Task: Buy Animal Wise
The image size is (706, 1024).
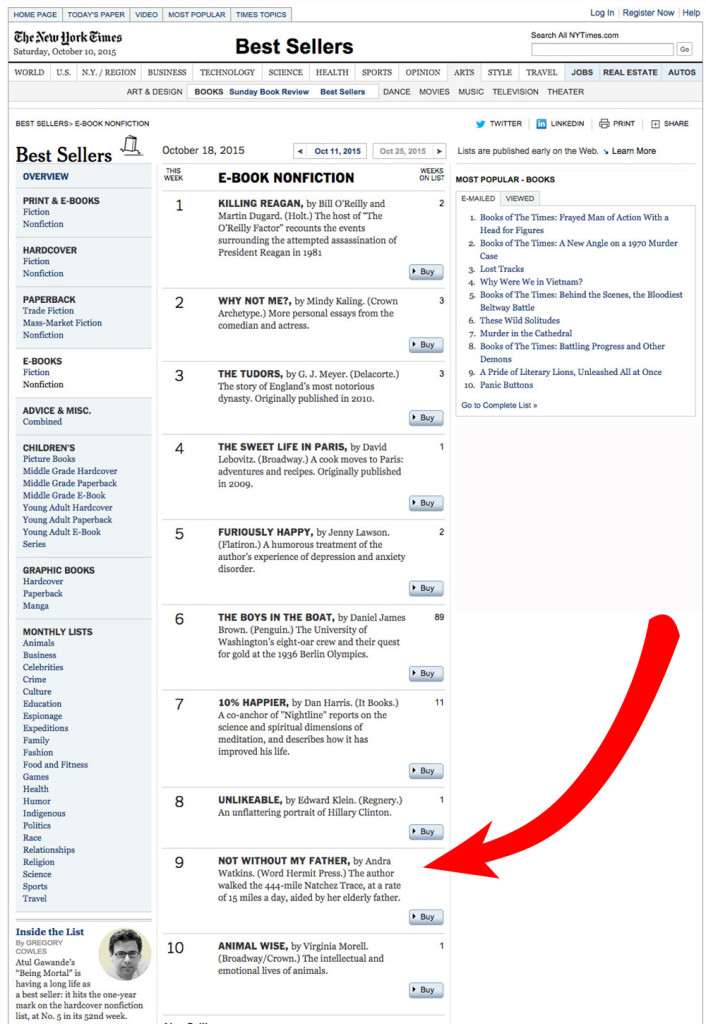Action: [x=426, y=990]
